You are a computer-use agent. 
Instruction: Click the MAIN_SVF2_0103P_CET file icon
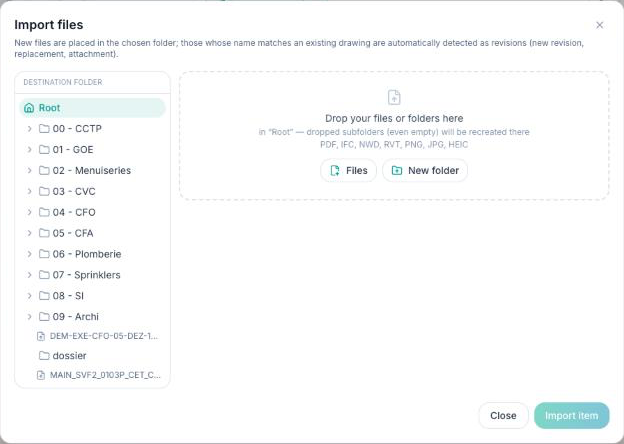(41, 375)
